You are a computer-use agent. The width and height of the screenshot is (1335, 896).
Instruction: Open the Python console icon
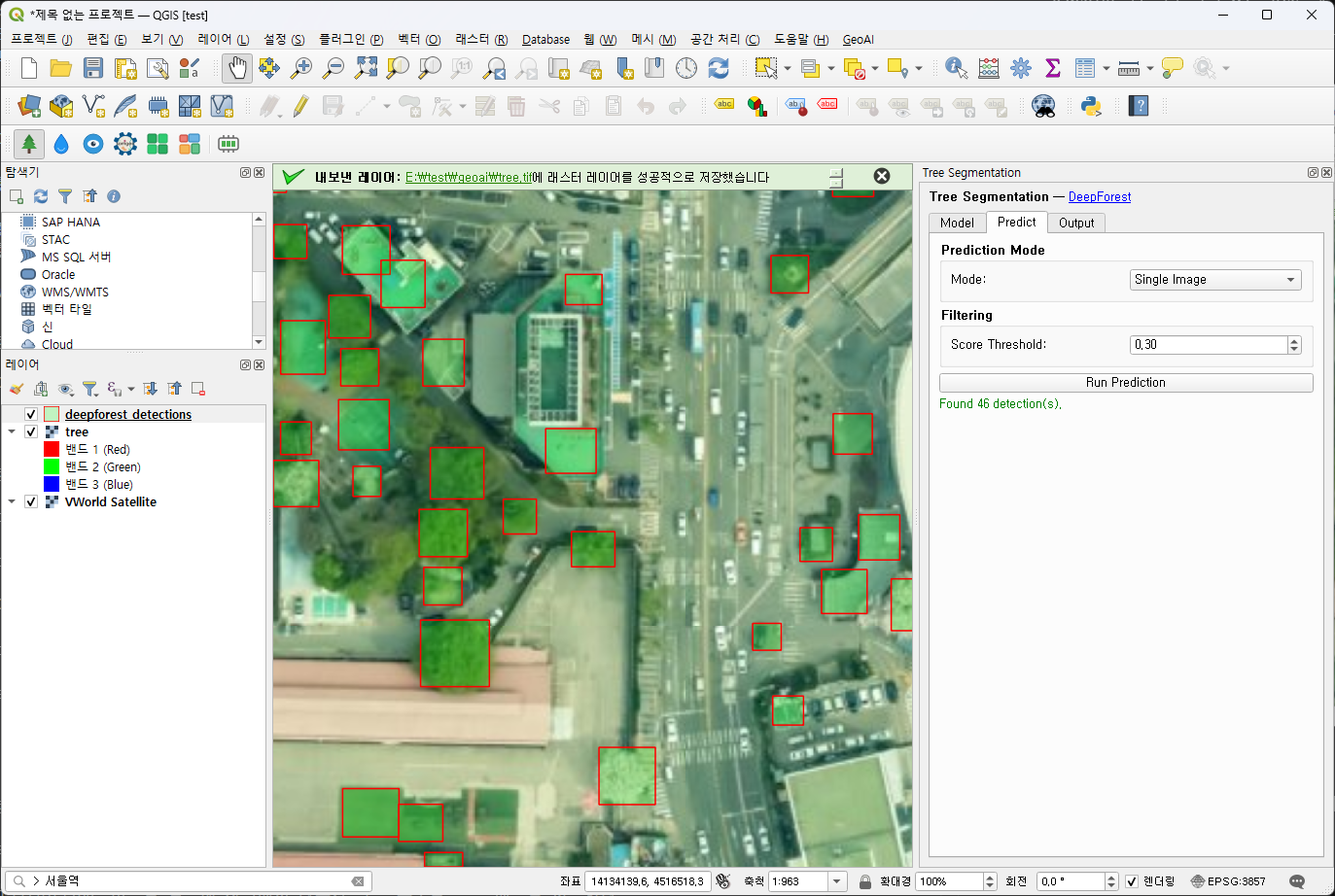click(1090, 106)
